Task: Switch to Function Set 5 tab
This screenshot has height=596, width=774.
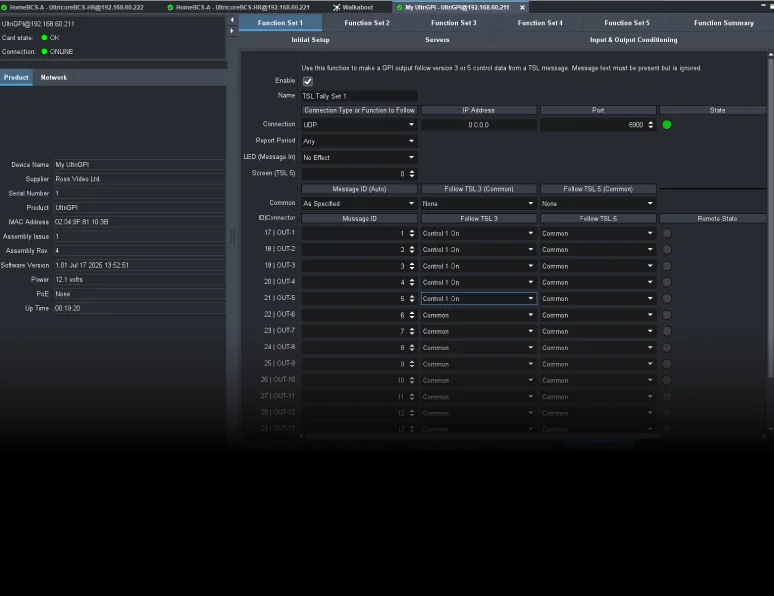Action: (x=627, y=23)
